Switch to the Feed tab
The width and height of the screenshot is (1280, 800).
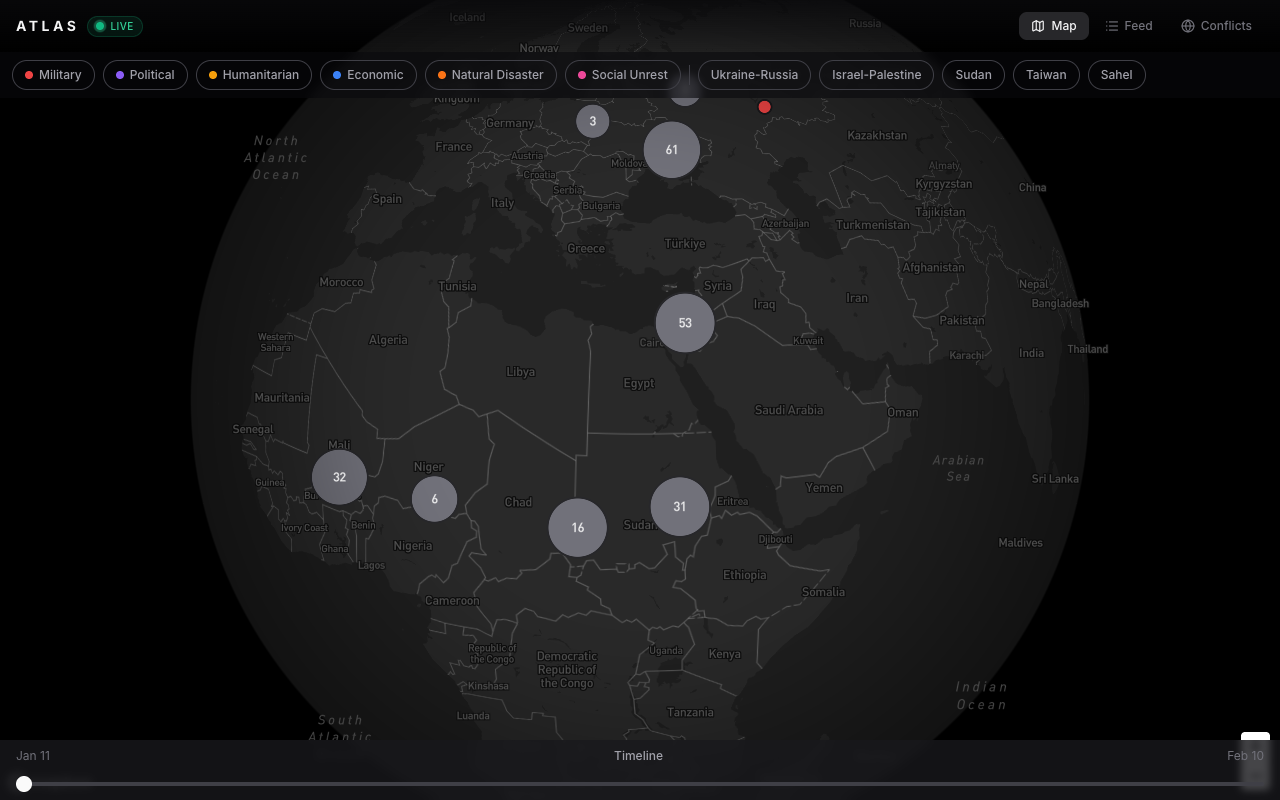point(1129,25)
